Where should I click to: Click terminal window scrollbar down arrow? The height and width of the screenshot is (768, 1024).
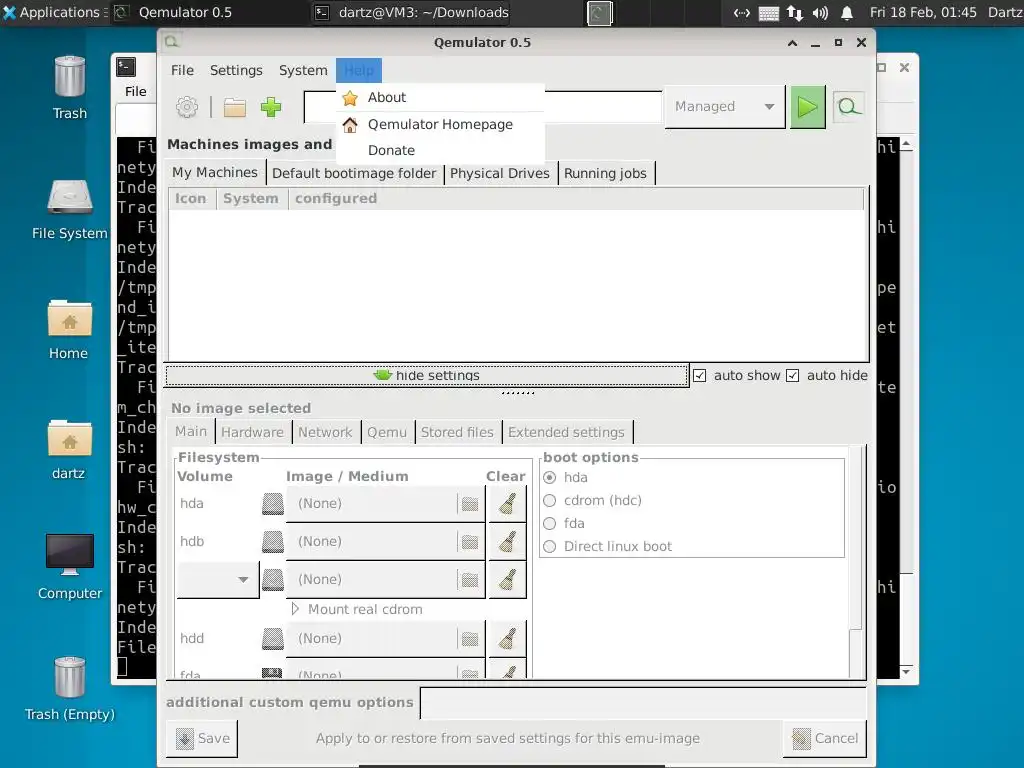(906, 671)
